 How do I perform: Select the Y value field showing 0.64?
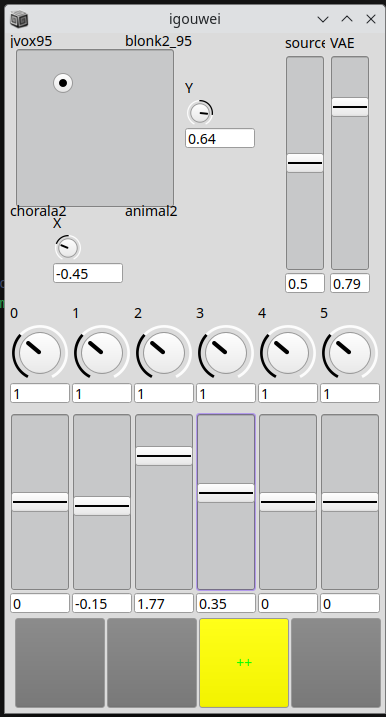point(220,138)
